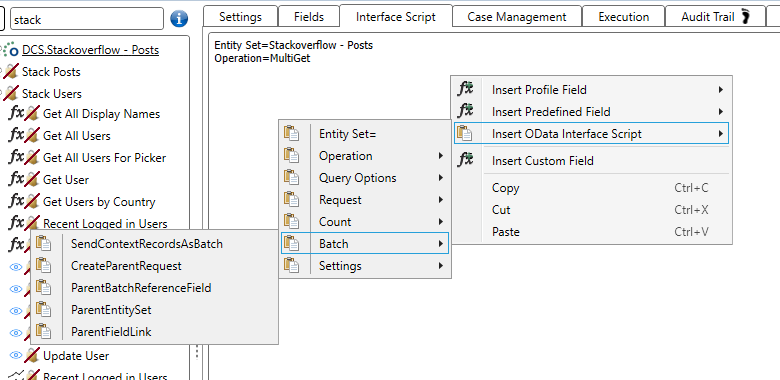Click the footprint icon on Audit Trail tab
Screen dimensions: 780x380
click(x=745, y=16)
